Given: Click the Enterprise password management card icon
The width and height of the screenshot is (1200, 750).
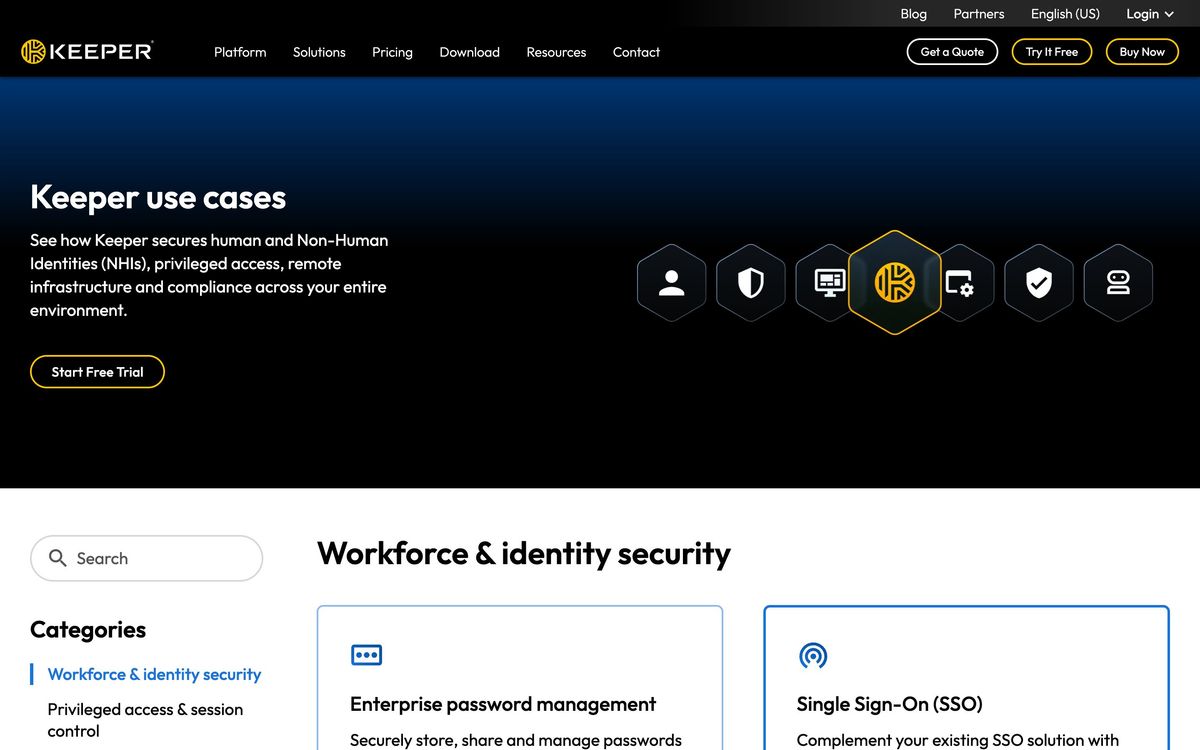Looking at the screenshot, I should point(367,655).
